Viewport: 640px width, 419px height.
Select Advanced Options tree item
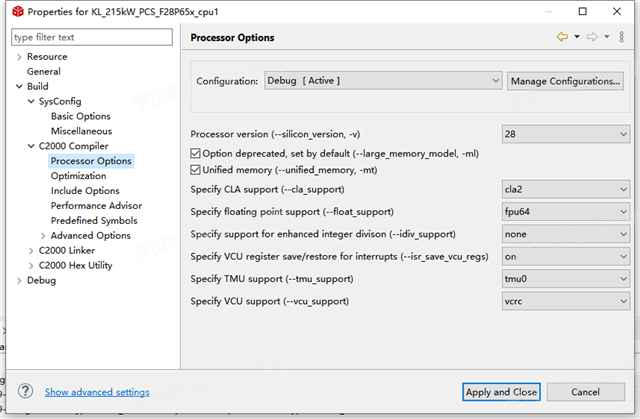pyautogui.click(x=91, y=236)
